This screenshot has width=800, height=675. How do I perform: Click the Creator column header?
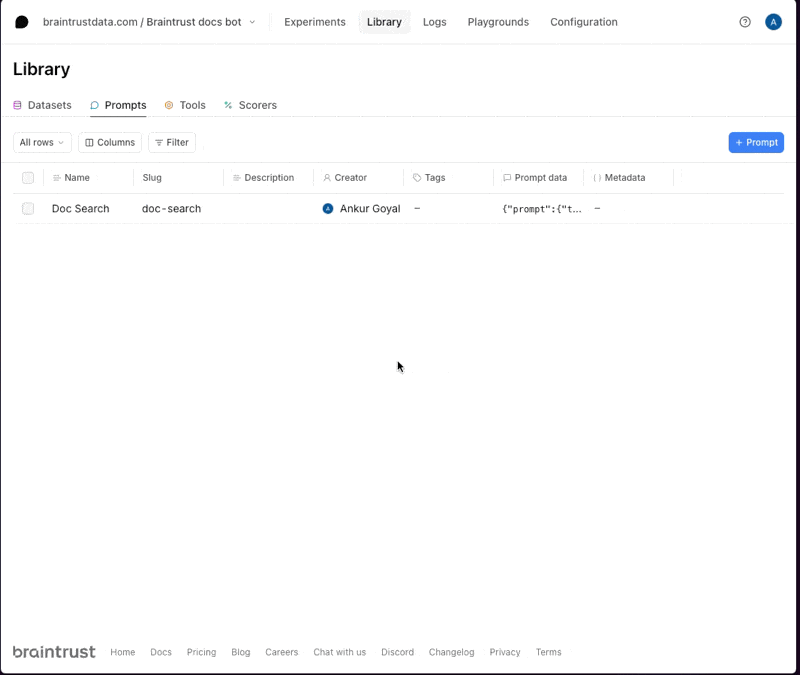(x=350, y=178)
